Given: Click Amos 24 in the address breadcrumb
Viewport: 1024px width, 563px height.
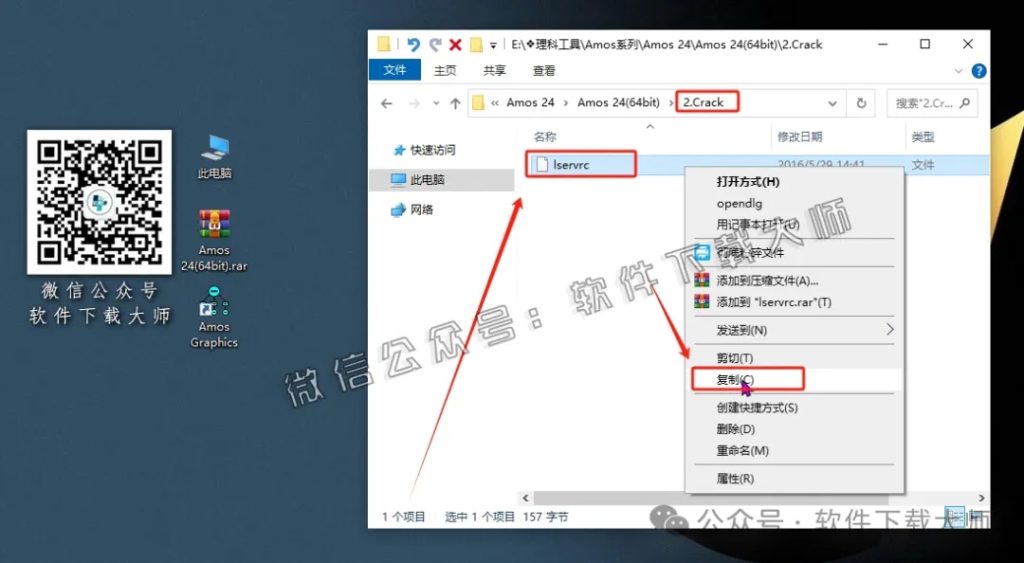Looking at the screenshot, I should pyautogui.click(x=530, y=103).
